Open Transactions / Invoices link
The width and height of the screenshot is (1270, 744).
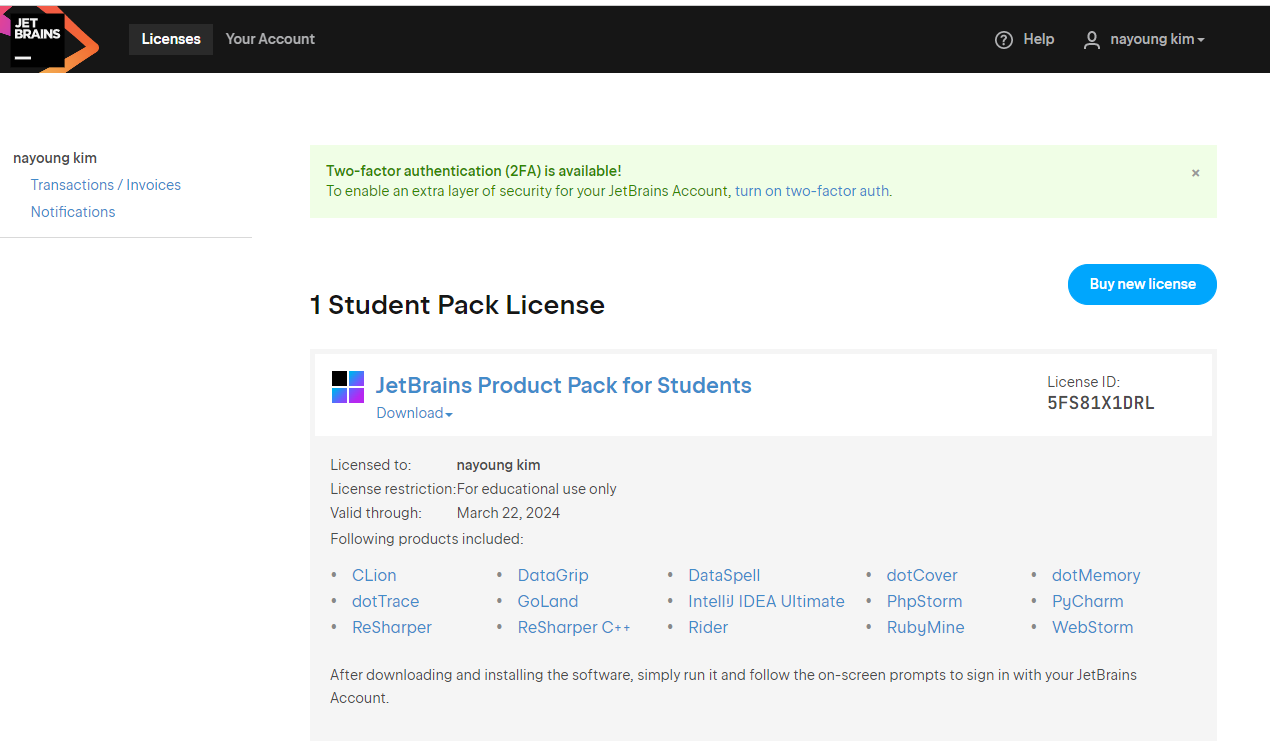(x=106, y=185)
